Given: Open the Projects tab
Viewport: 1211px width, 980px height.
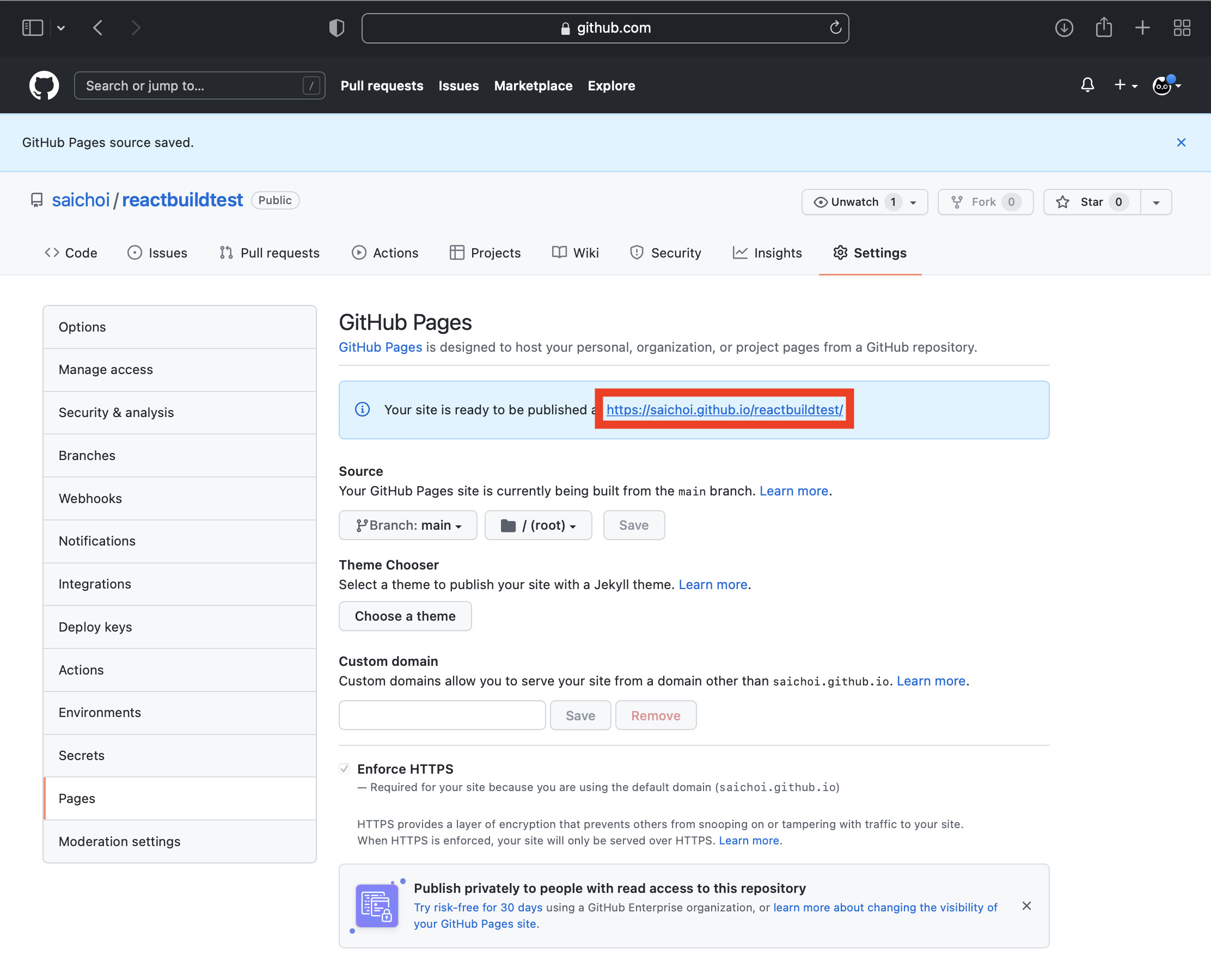Looking at the screenshot, I should (485, 253).
